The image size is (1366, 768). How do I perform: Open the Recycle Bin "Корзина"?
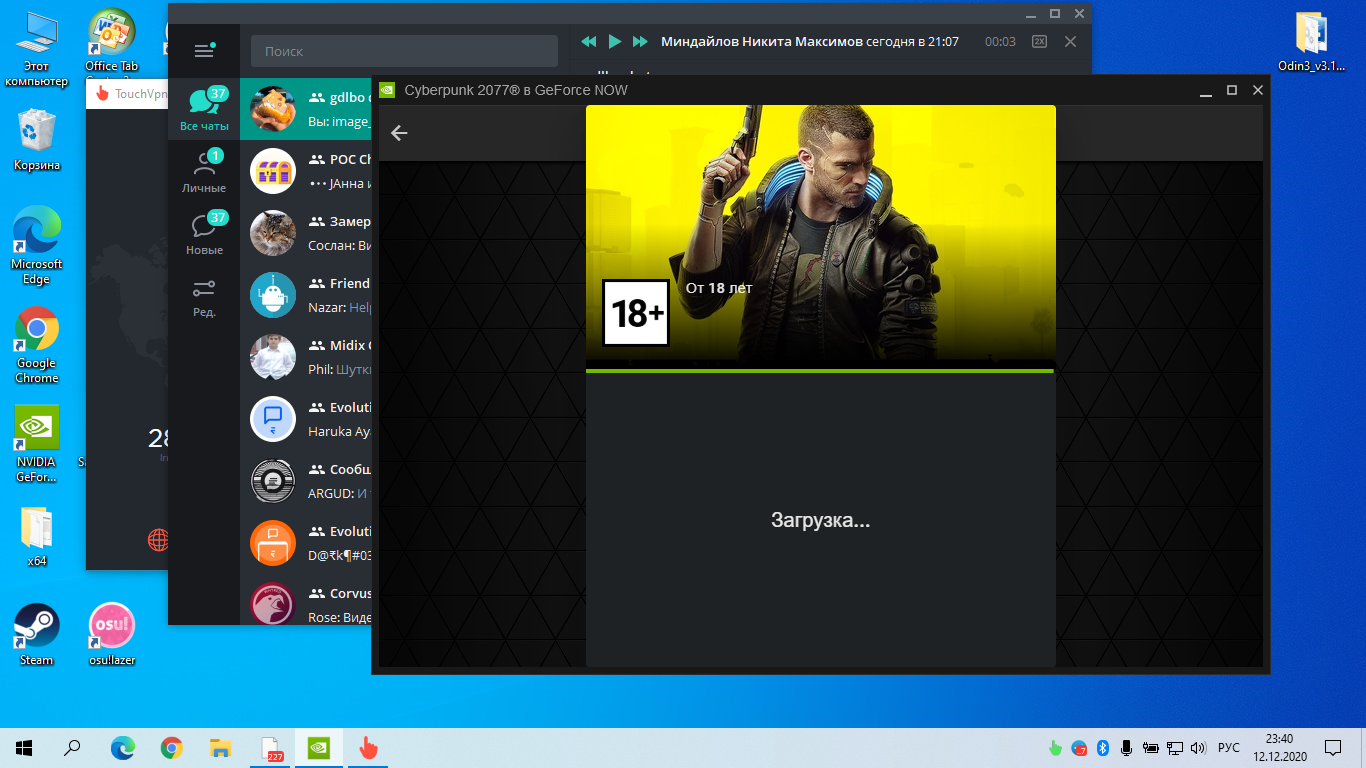tap(37, 140)
